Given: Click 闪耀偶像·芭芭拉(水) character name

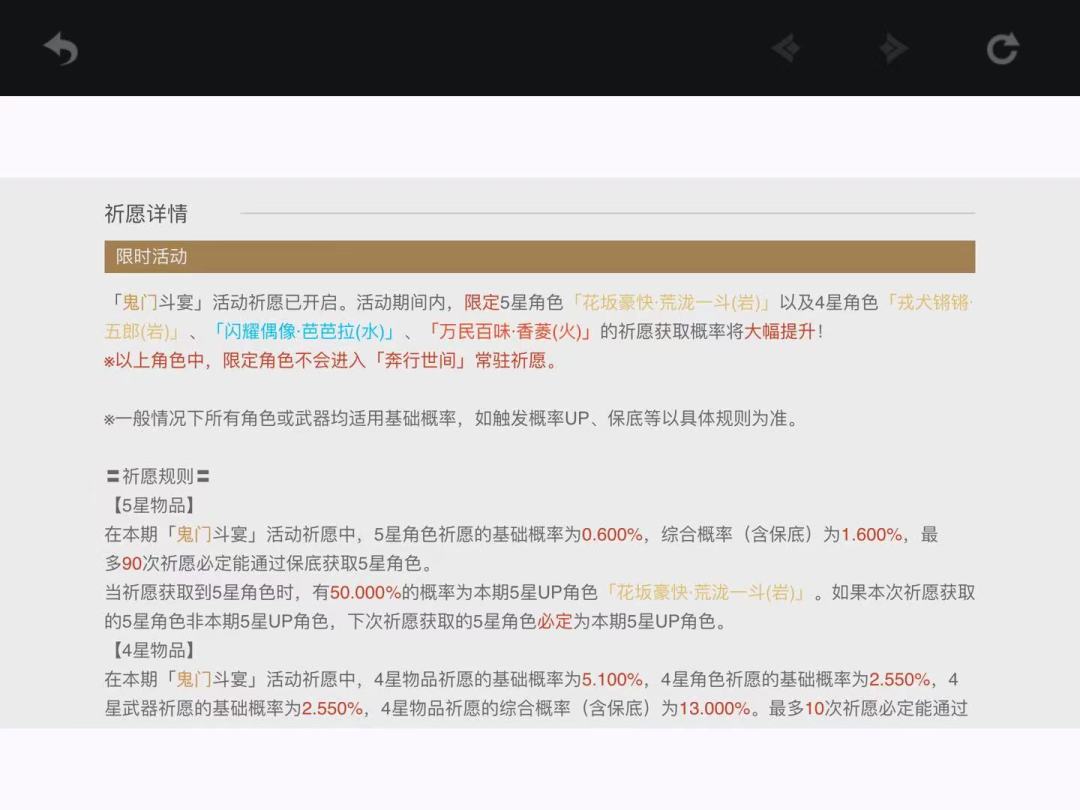Looking at the screenshot, I should [304, 331].
